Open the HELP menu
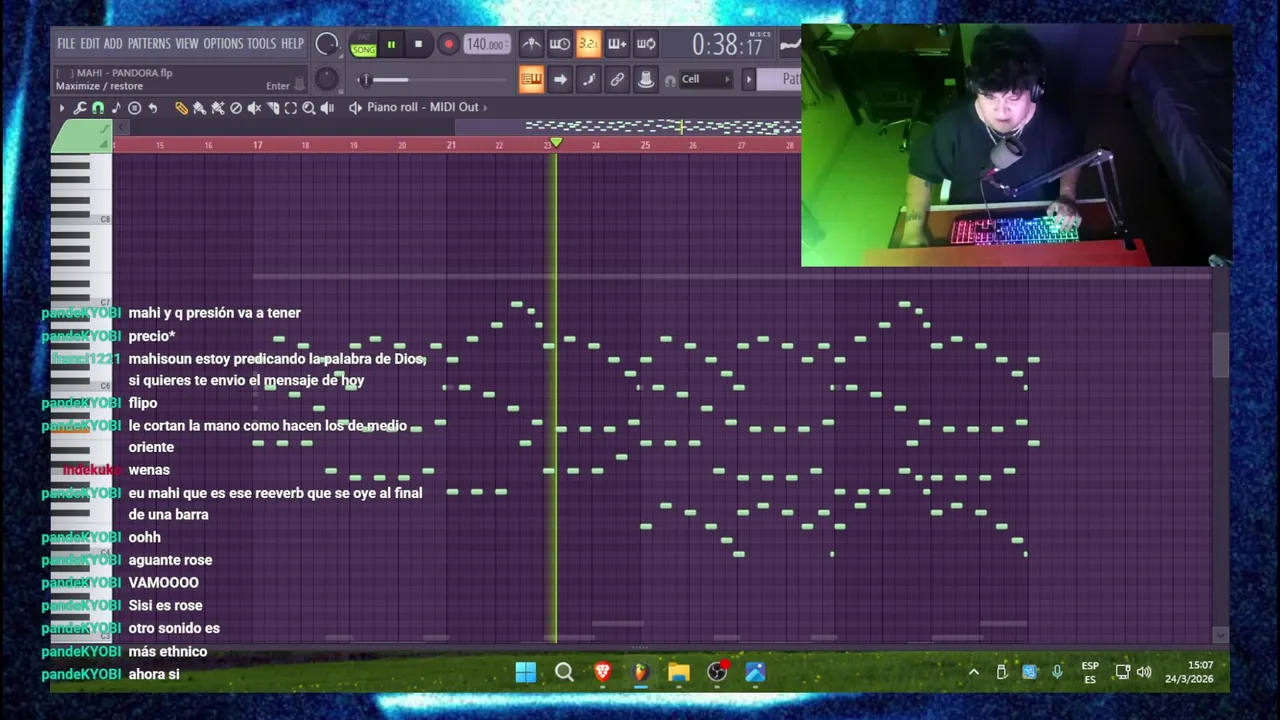1280x720 pixels. coord(292,44)
